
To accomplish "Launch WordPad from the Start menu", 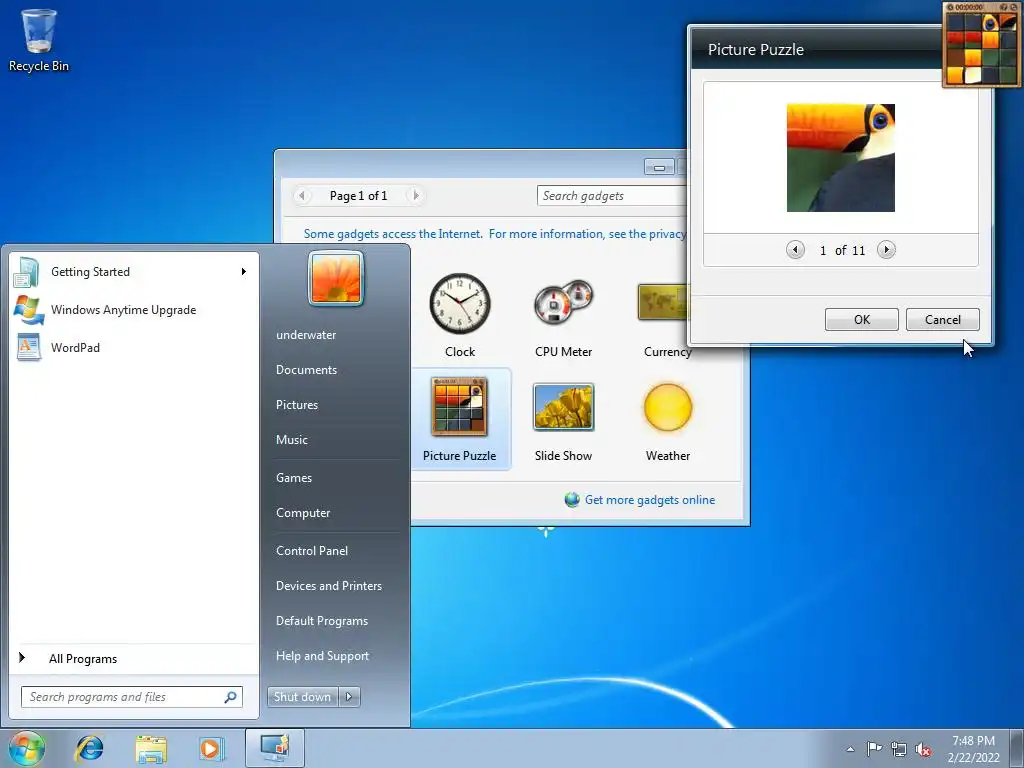I will [135, 347].
